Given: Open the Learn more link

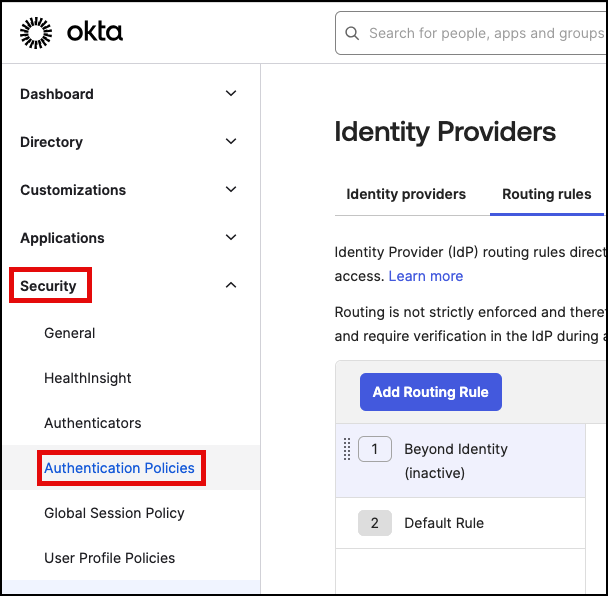Looking at the screenshot, I should [426, 276].
